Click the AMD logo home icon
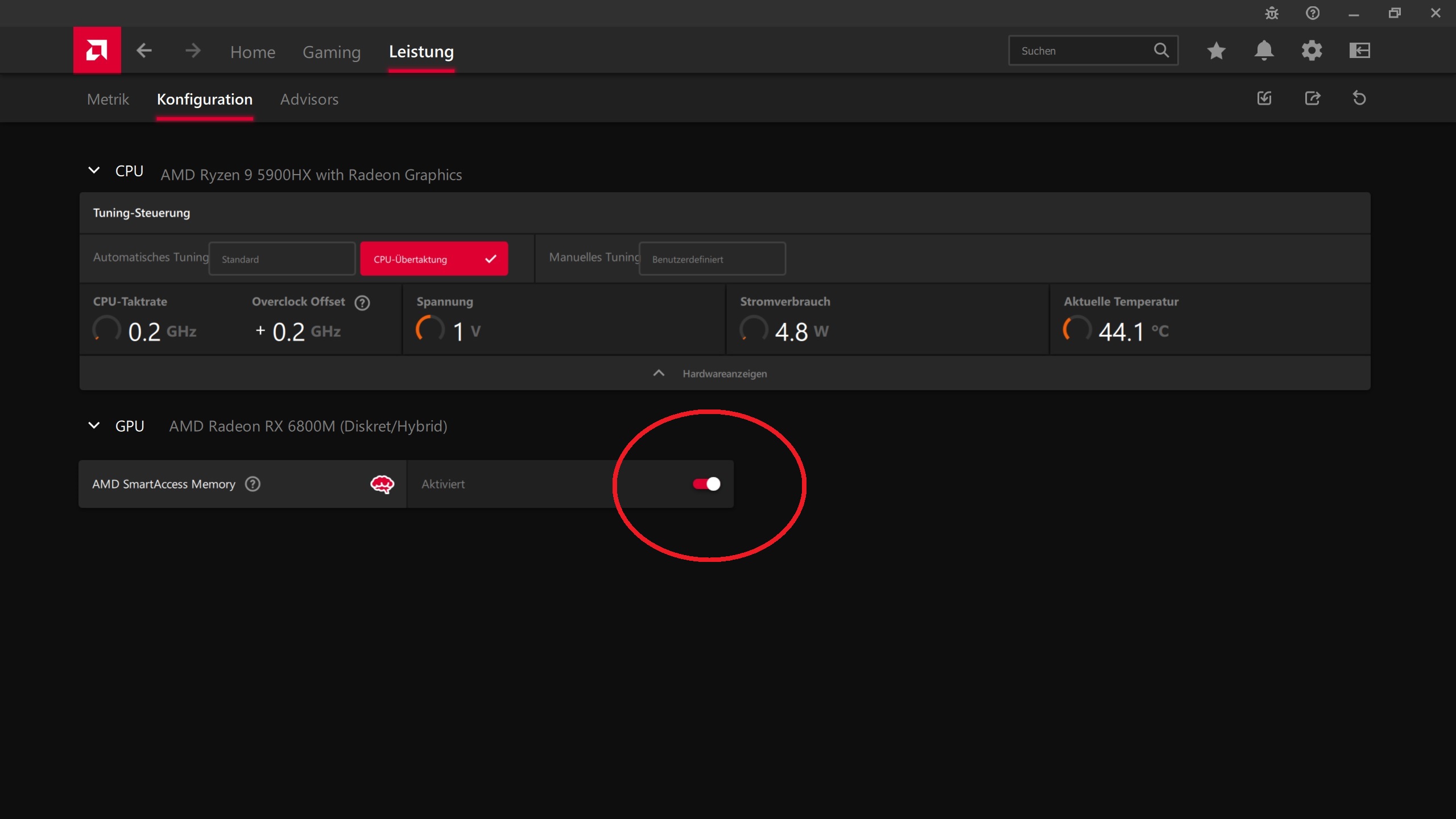1456x819 pixels. click(97, 50)
